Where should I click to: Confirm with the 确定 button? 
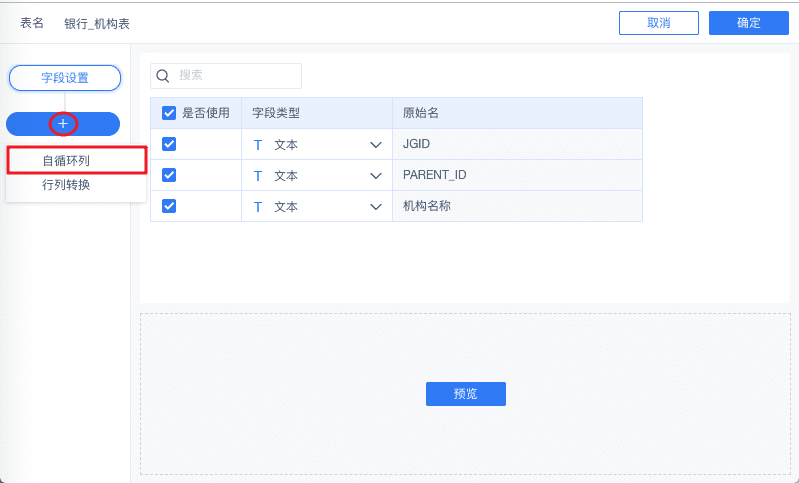click(x=749, y=23)
